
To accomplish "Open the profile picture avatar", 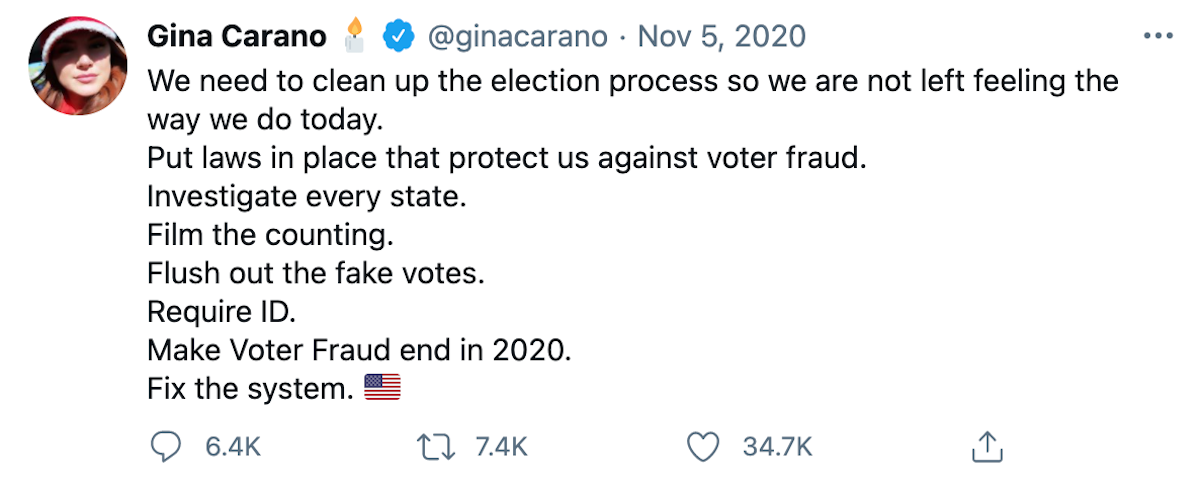I will (x=78, y=65).
